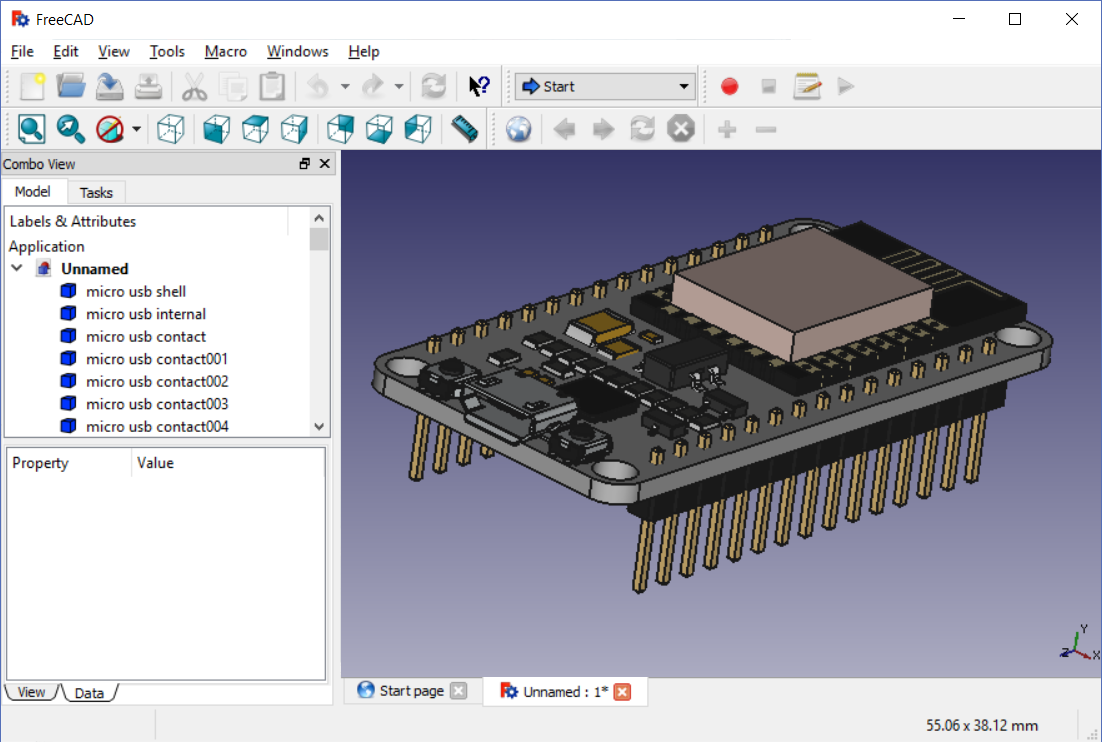Collapse the Unnamed document tree node
Image resolution: width=1102 pixels, height=742 pixels.
pos(17,268)
